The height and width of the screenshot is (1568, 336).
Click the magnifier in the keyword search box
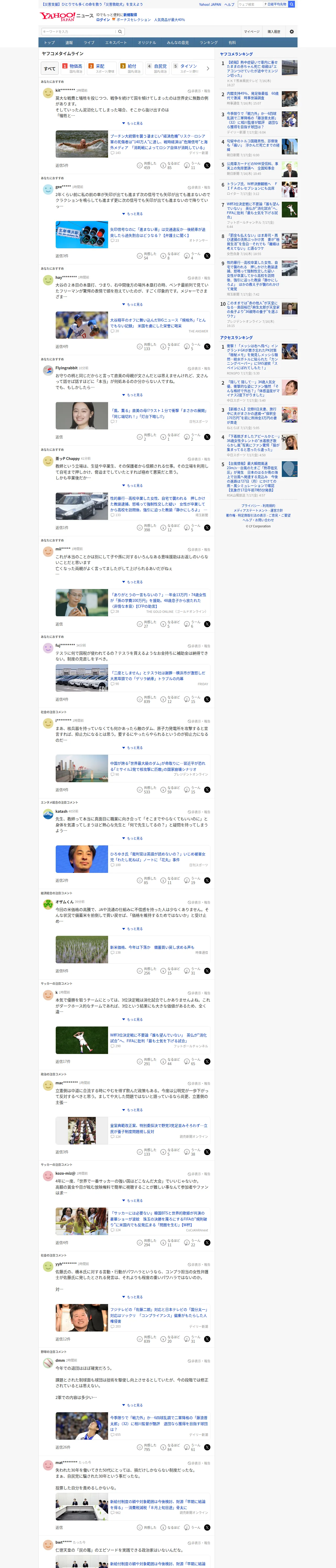point(120,32)
